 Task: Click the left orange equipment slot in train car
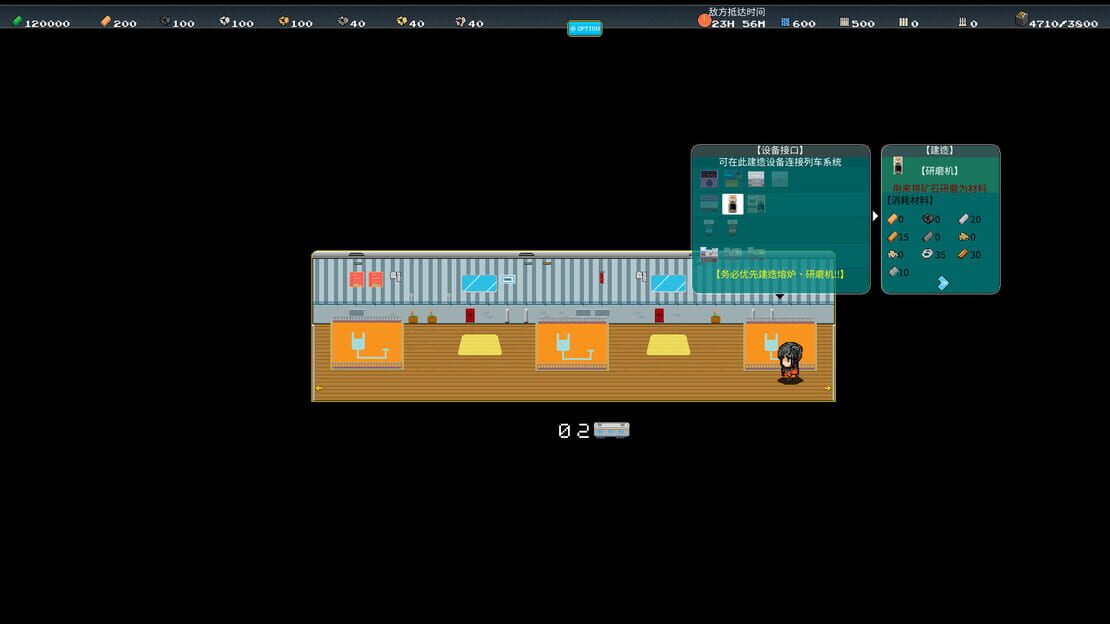coord(367,344)
